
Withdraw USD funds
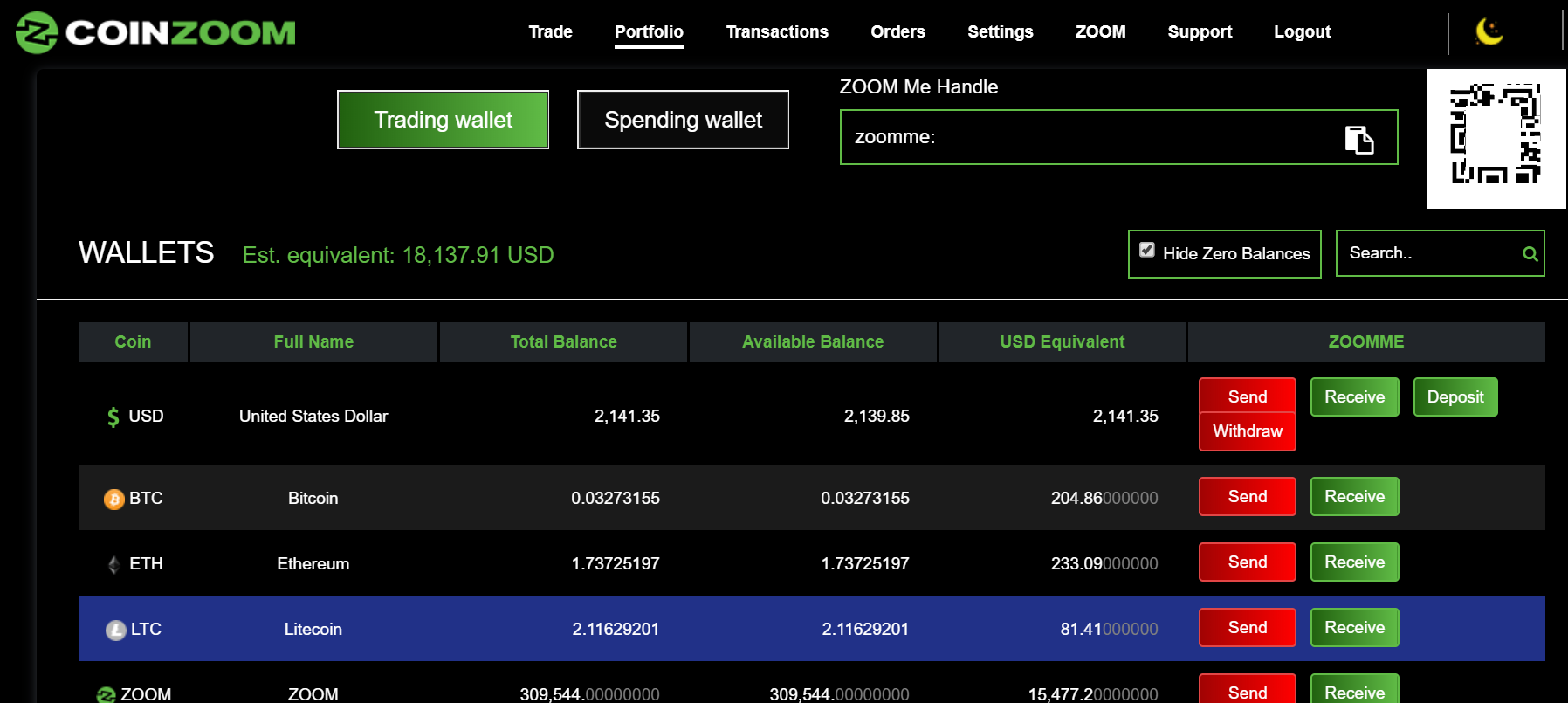1247,431
